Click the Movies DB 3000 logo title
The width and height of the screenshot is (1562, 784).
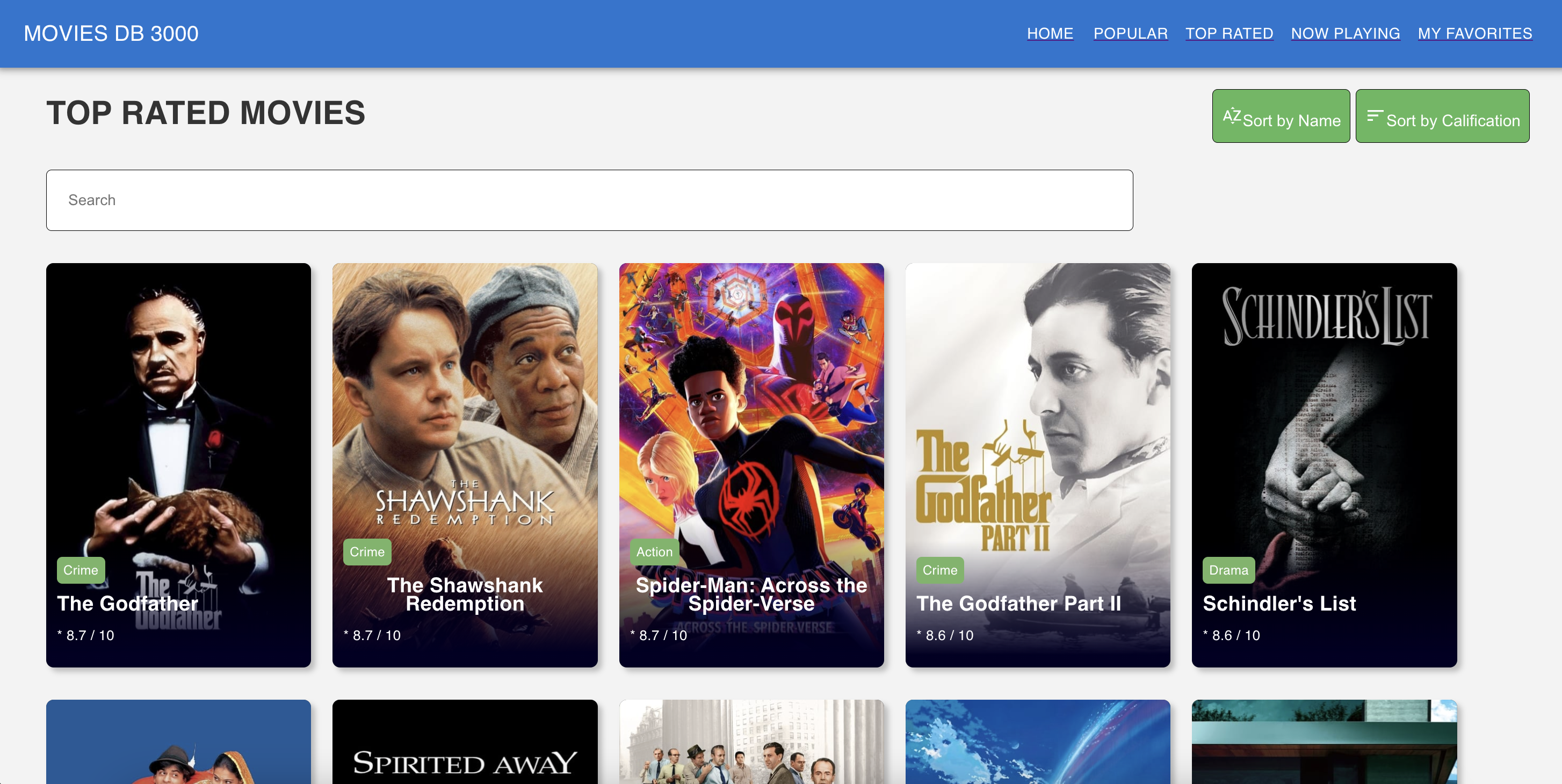click(x=111, y=33)
